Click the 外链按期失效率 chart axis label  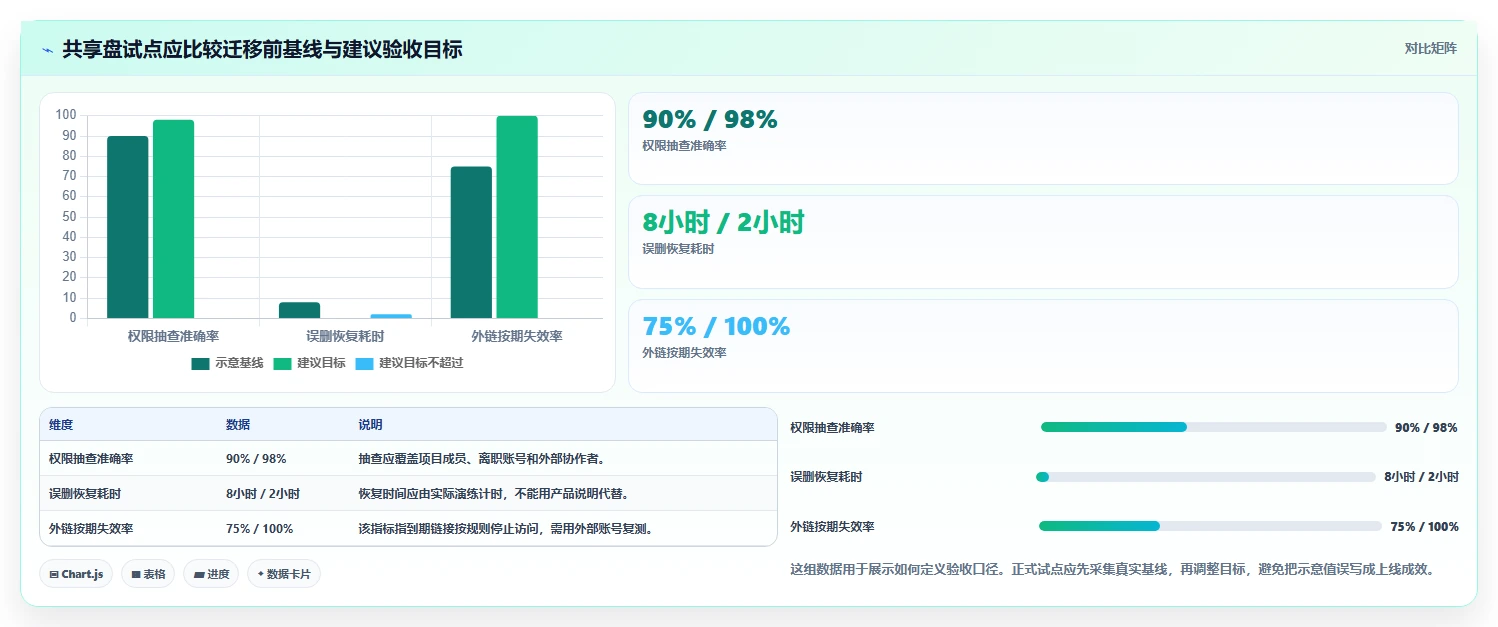pos(517,336)
